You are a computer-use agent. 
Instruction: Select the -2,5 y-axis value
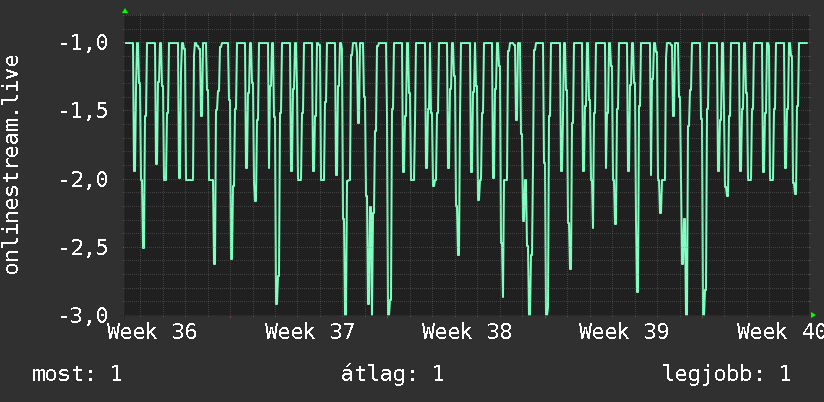pyautogui.click(x=83, y=248)
